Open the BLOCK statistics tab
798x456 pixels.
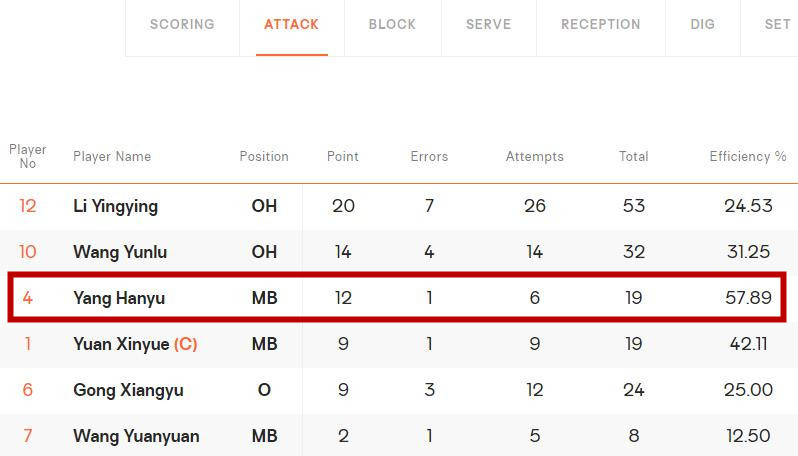click(x=392, y=24)
